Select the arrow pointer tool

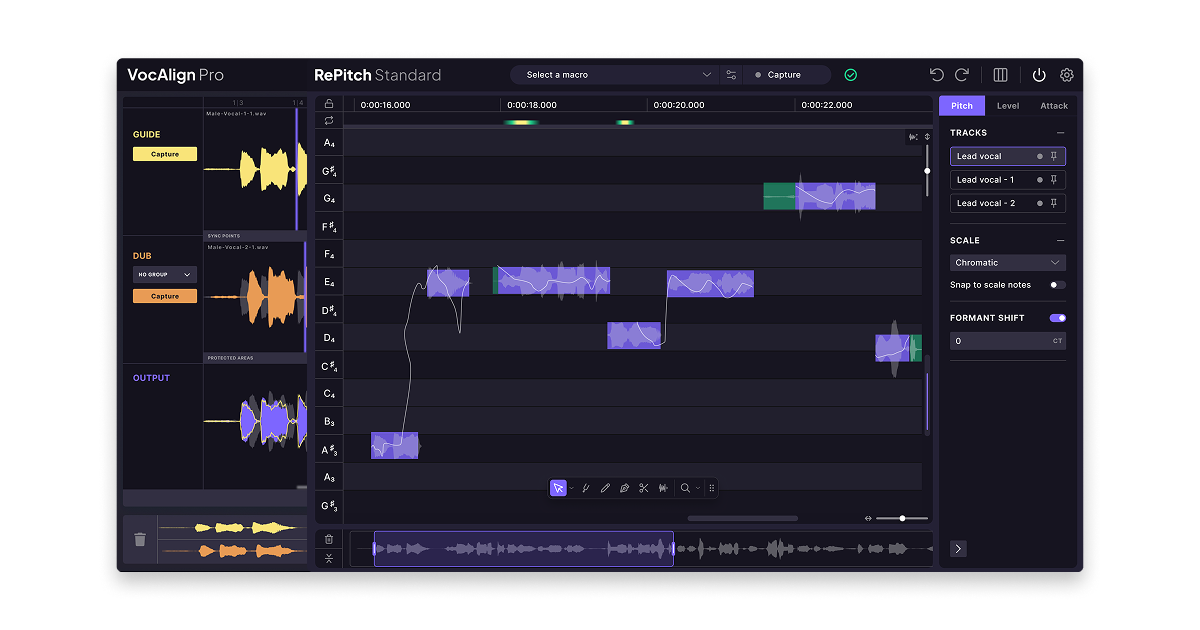pos(558,488)
